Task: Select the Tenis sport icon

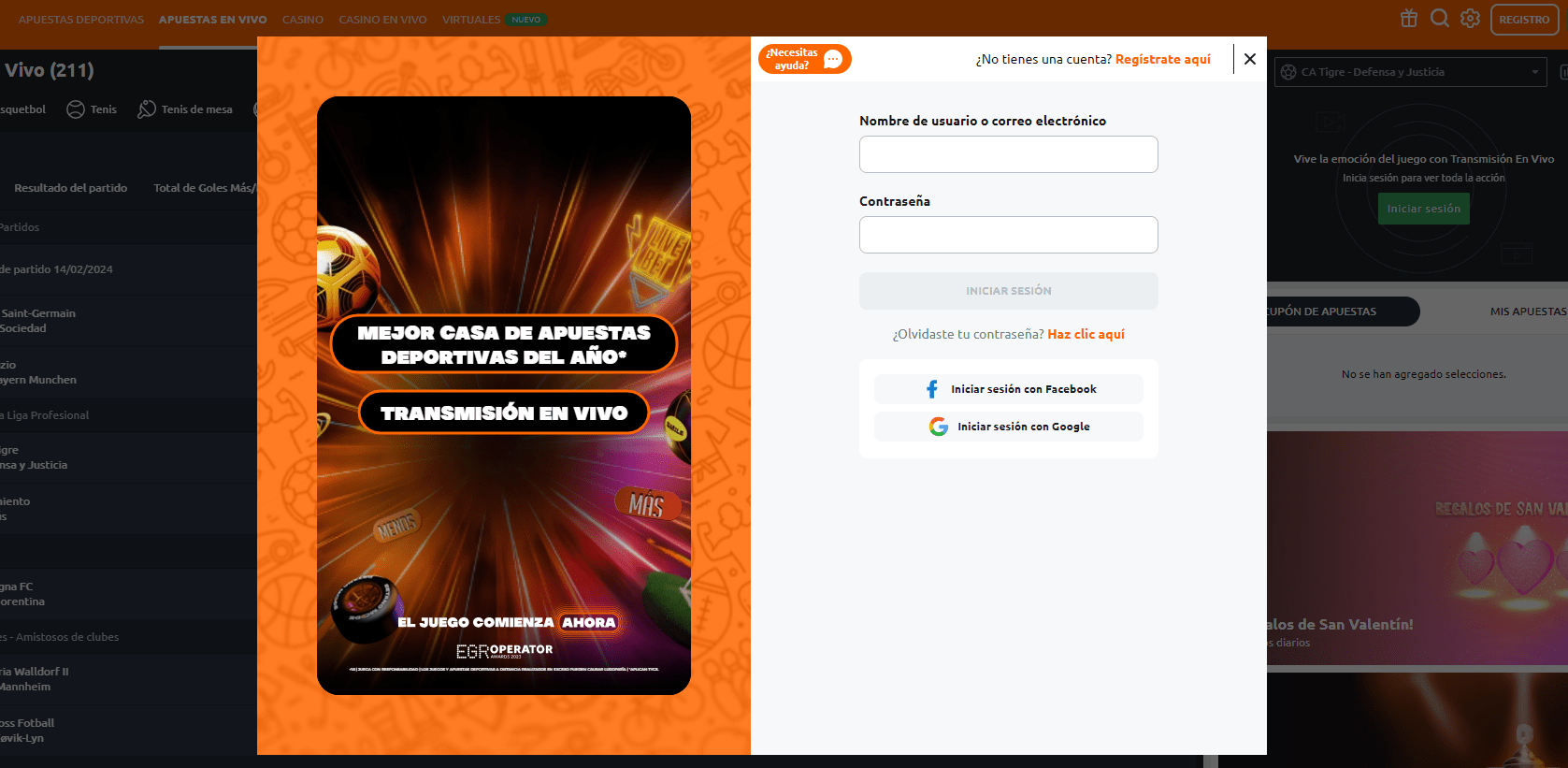Action: click(76, 109)
